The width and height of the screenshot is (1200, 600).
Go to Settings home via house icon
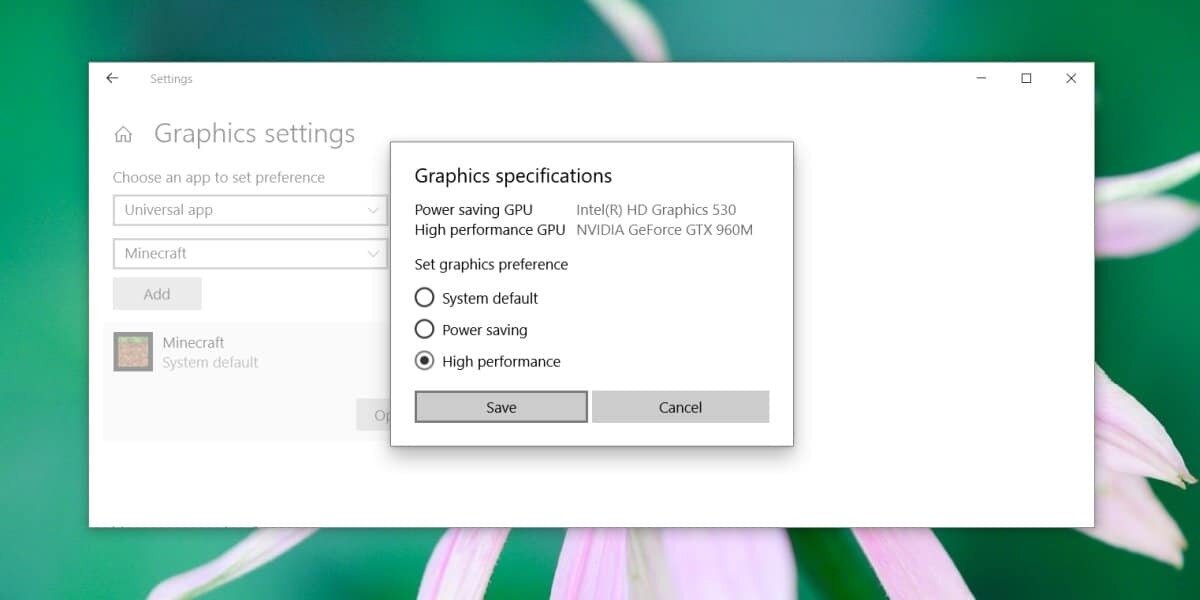(124, 134)
